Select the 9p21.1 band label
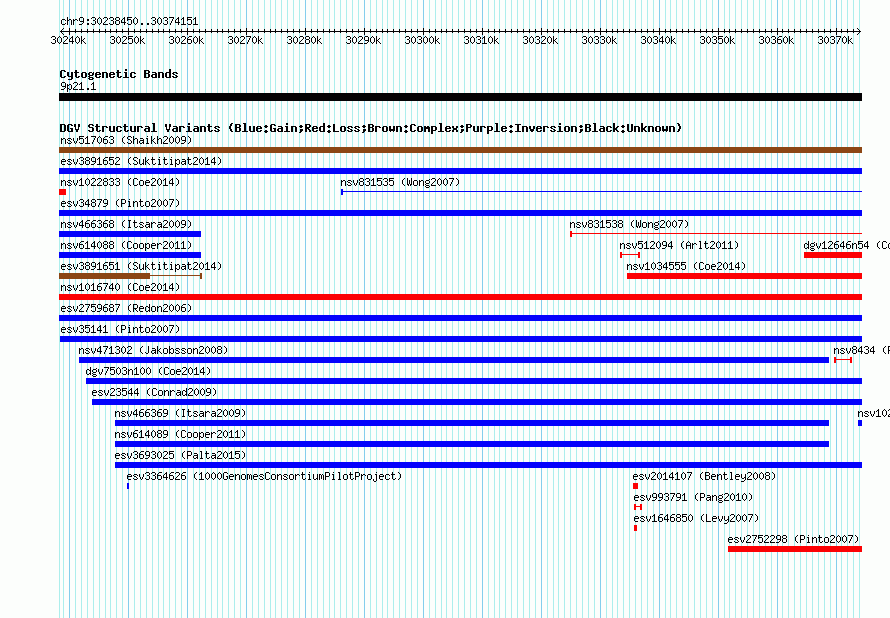The width and height of the screenshot is (890, 618). [x=78, y=86]
